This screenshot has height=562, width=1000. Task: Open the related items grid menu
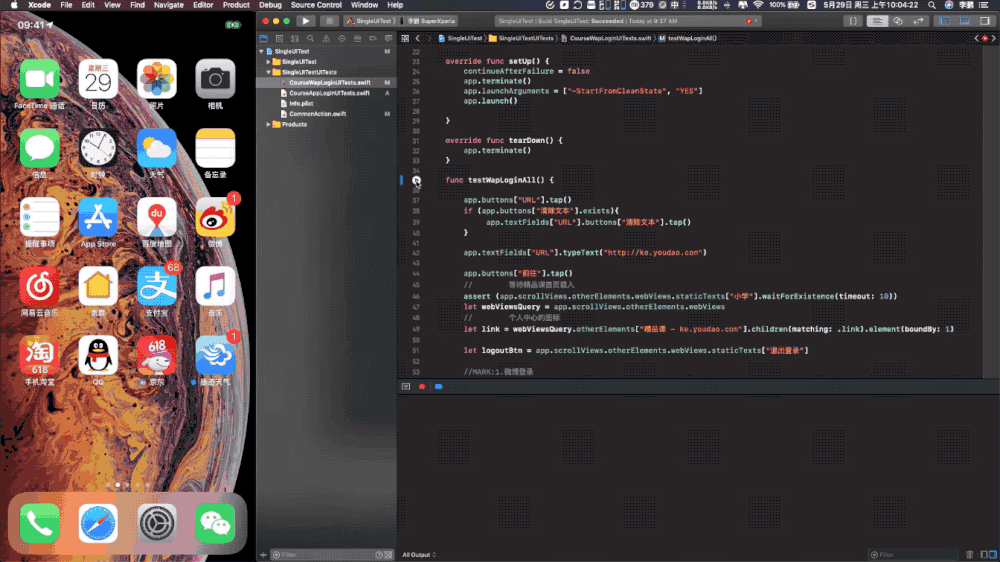coord(405,38)
